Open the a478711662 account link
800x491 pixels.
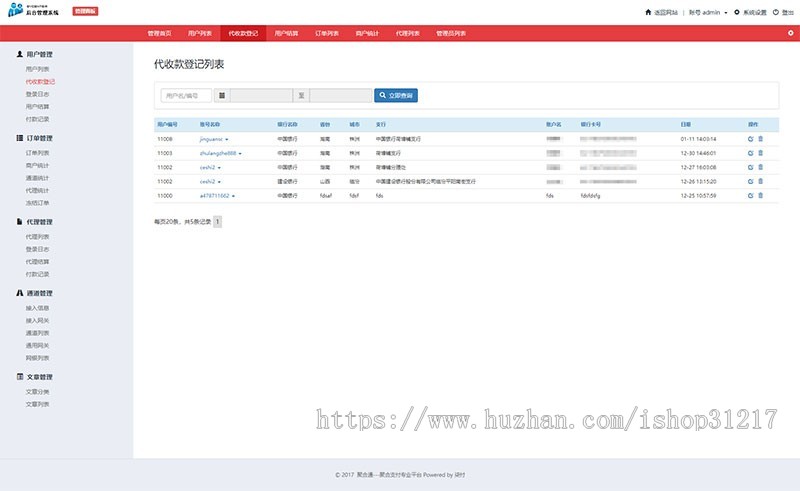click(x=214, y=195)
